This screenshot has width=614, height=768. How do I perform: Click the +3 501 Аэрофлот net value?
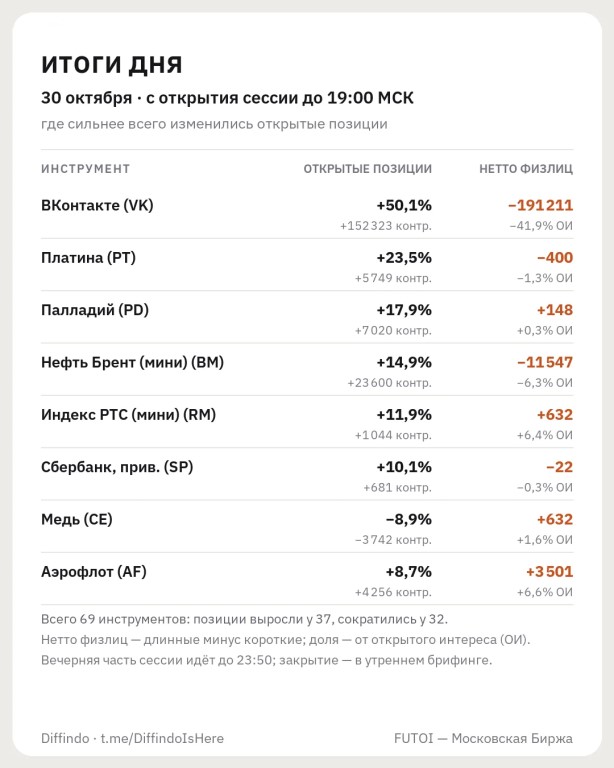(549, 572)
